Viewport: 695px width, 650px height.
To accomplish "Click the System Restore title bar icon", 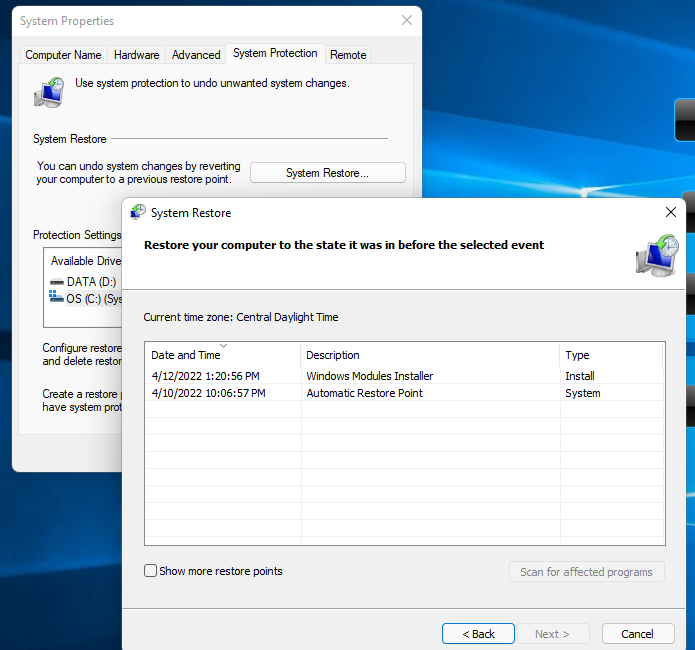I will (x=138, y=212).
